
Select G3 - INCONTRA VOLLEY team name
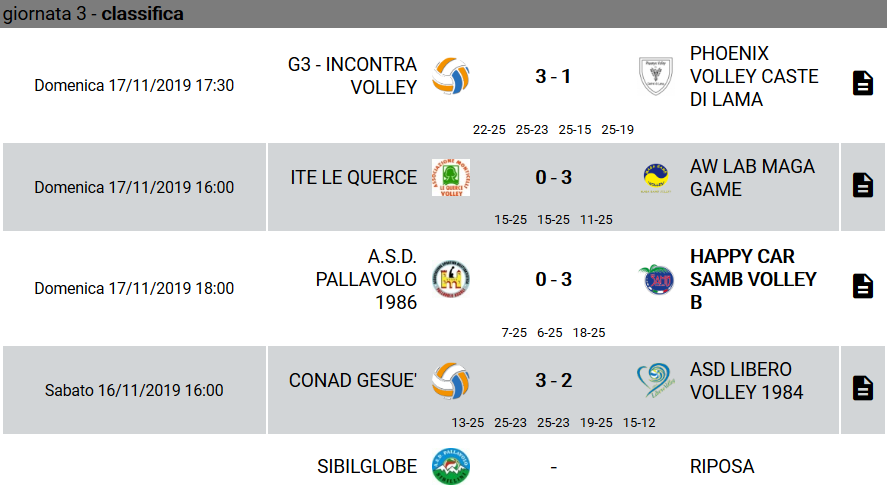coord(352,76)
